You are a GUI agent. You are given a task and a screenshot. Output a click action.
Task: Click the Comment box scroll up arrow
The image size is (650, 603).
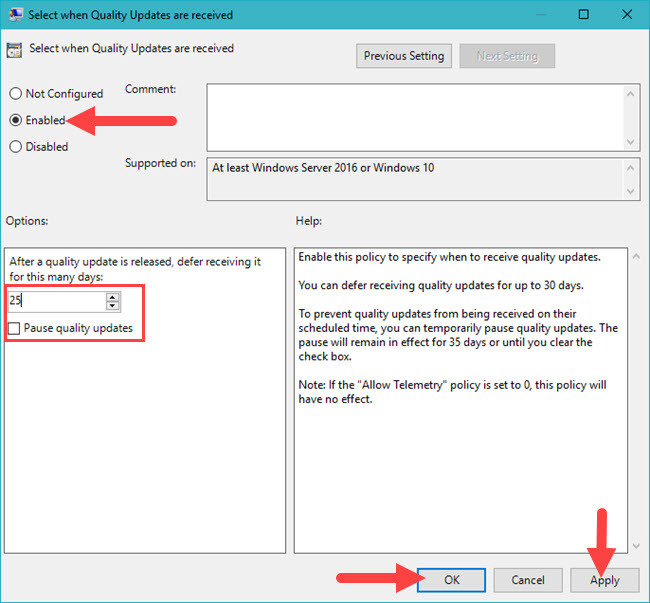tap(631, 94)
